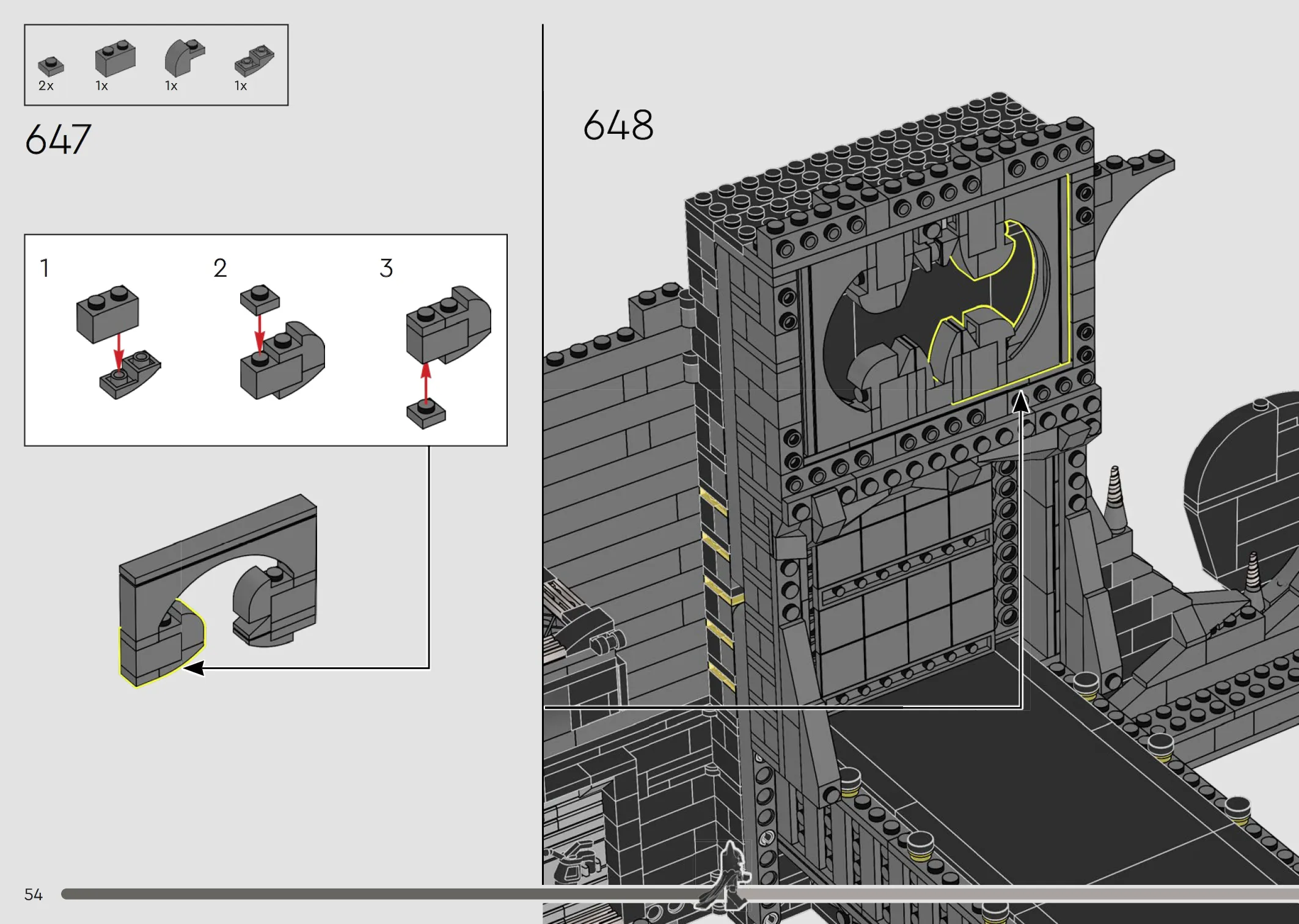Image resolution: width=1299 pixels, height=924 pixels.
Task: Click the finished assembly in sub-step 3
Action: coord(448,326)
